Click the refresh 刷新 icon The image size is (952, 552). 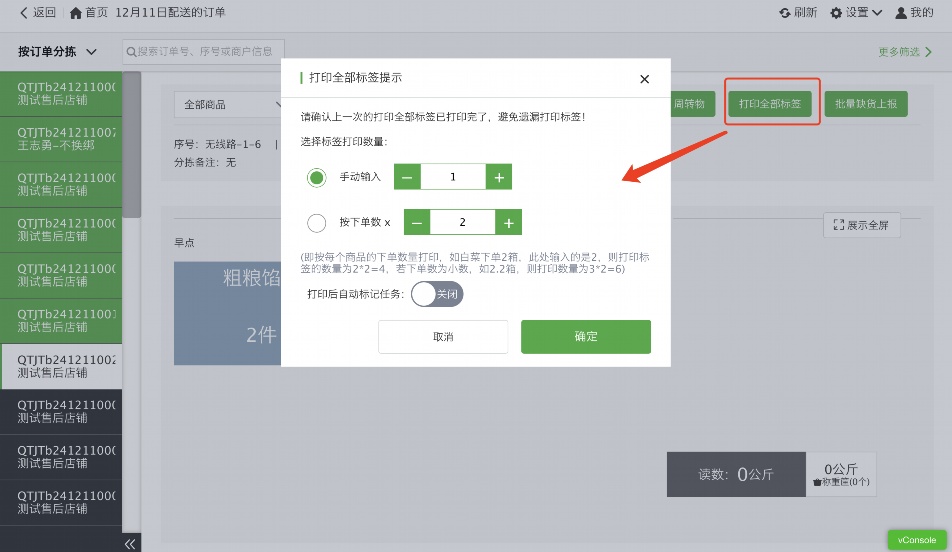[785, 13]
